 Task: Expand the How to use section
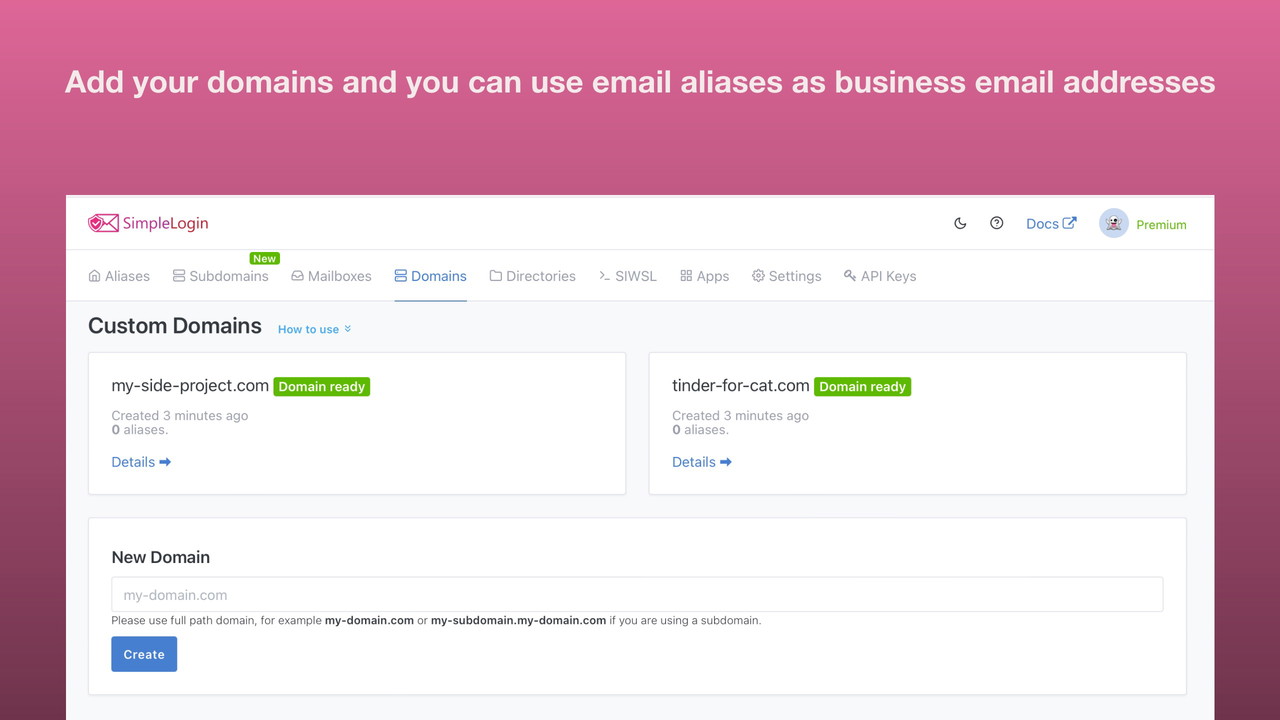(314, 329)
